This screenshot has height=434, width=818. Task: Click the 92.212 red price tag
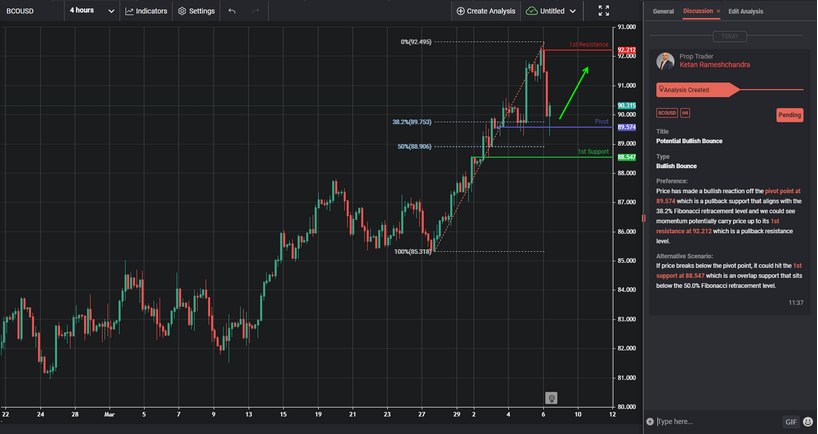point(627,50)
